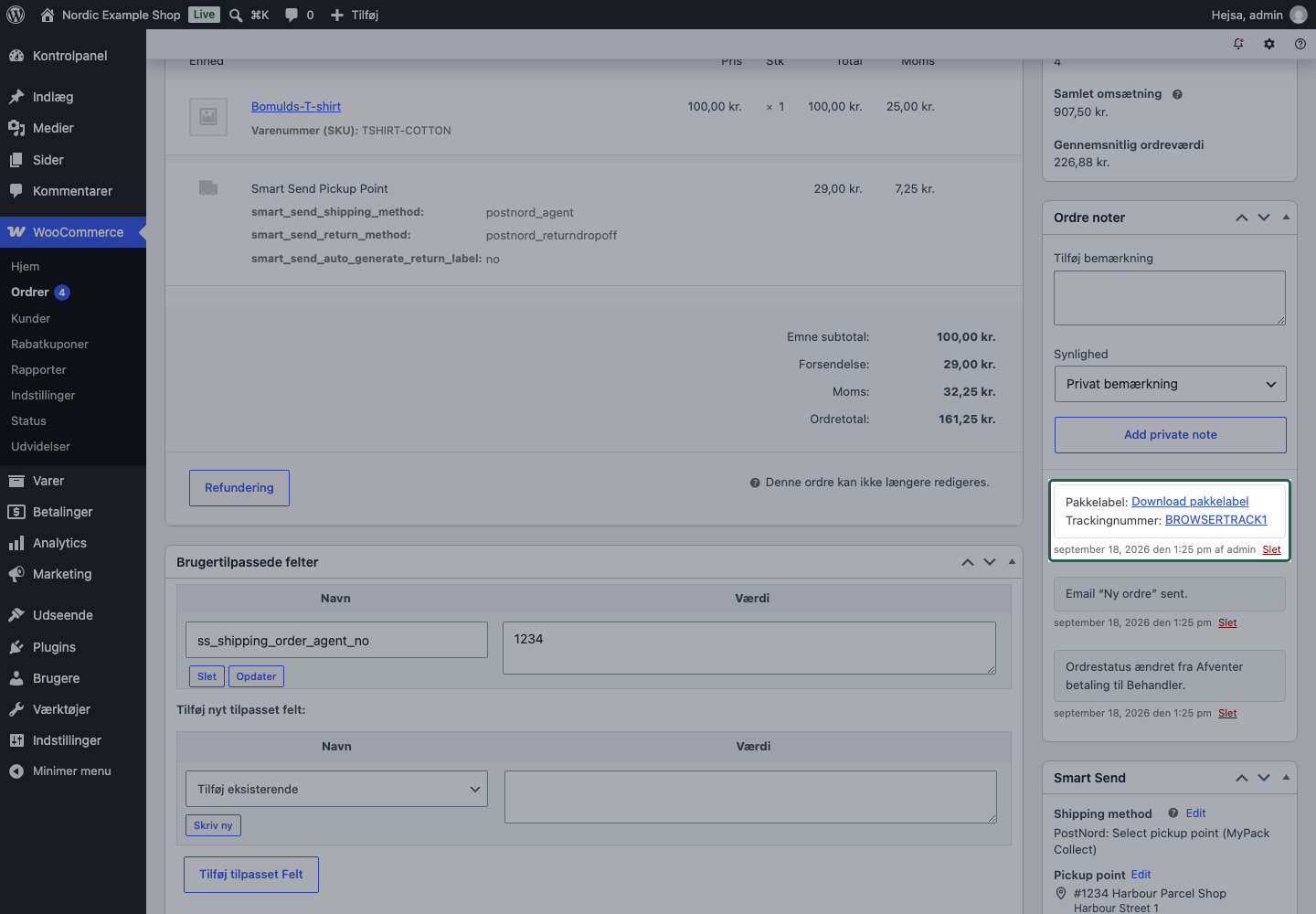Toggle the Brugertilpassede felter panel collapse triangle
The width and height of the screenshot is (1316, 914).
click(x=1012, y=562)
